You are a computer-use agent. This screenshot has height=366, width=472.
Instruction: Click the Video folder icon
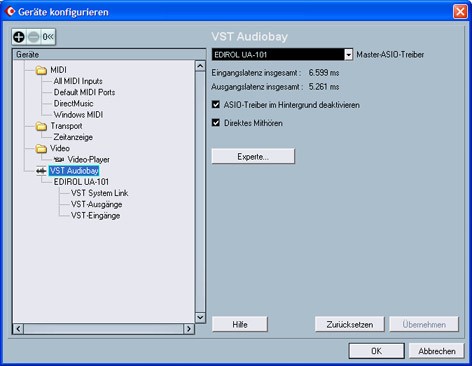click(41, 149)
